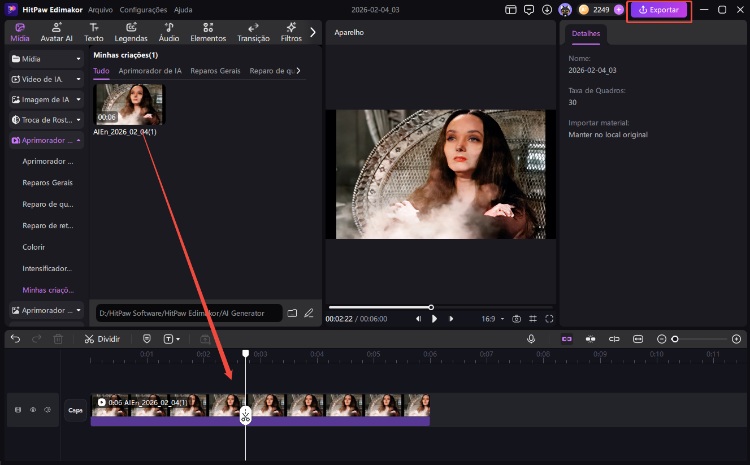This screenshot has height=465, width=750.
Task: Switch to the Aprimorador de IA filter tab
Action: point(150,71)
